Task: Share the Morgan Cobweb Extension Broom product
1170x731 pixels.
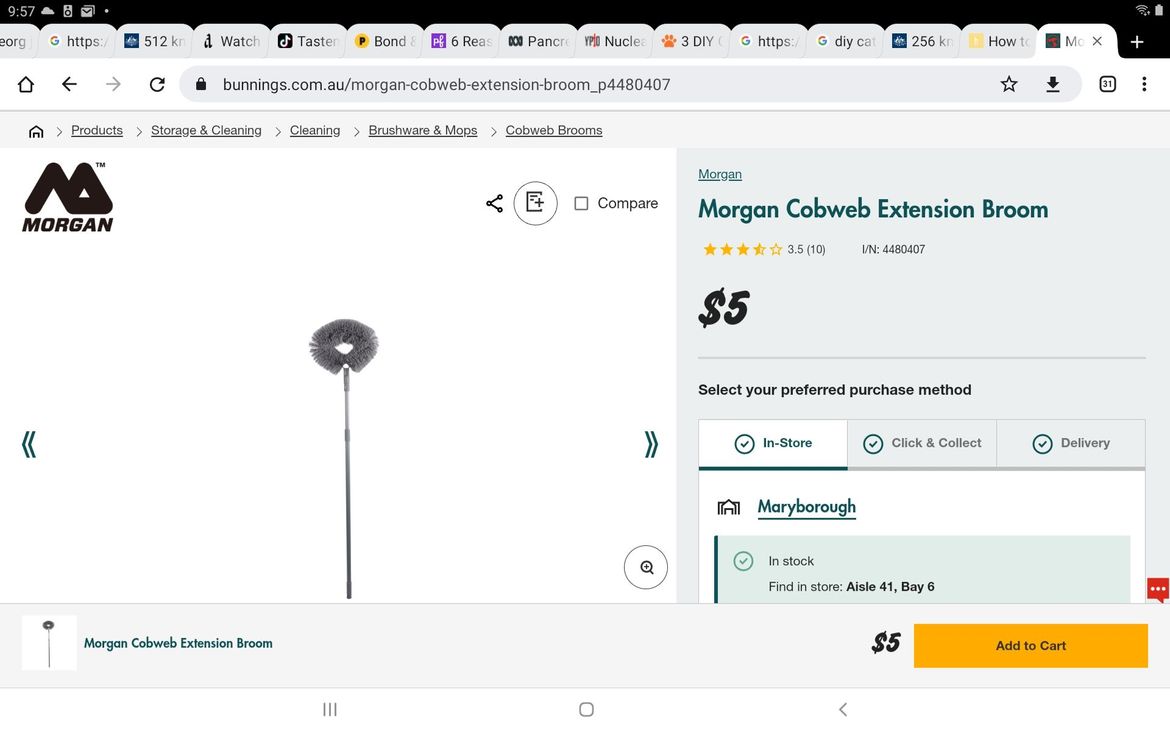Action: coord(493,202)
